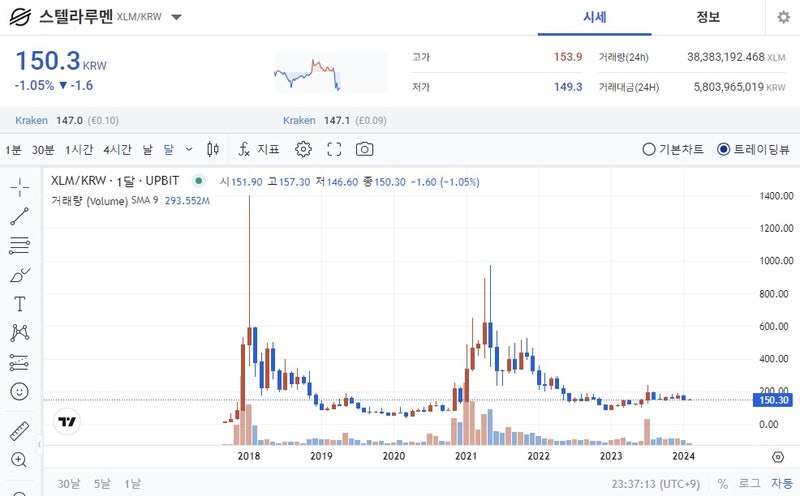This screenshot has width=800, height=496.
Task: Open the Kraken 147.0 euro price link
Action: click(67, 120)
